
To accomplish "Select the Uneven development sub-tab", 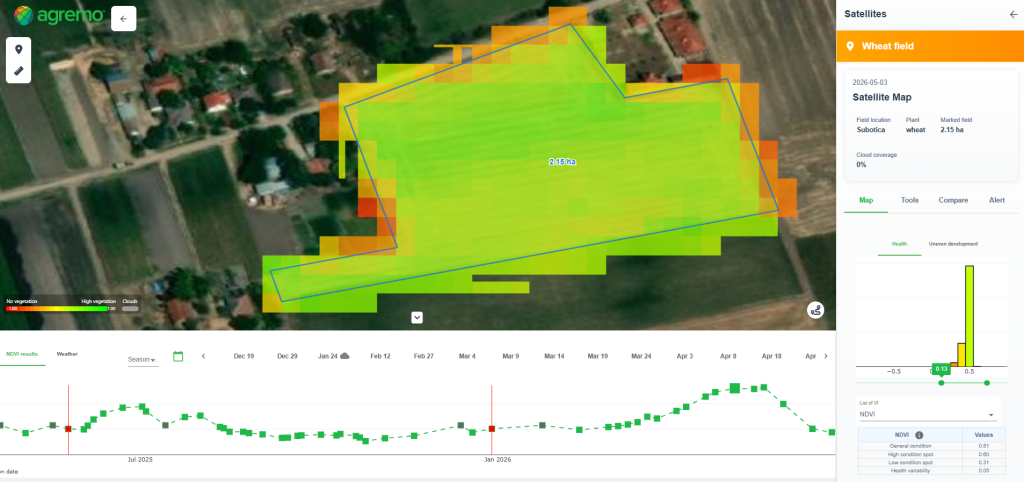I will 953,244.
